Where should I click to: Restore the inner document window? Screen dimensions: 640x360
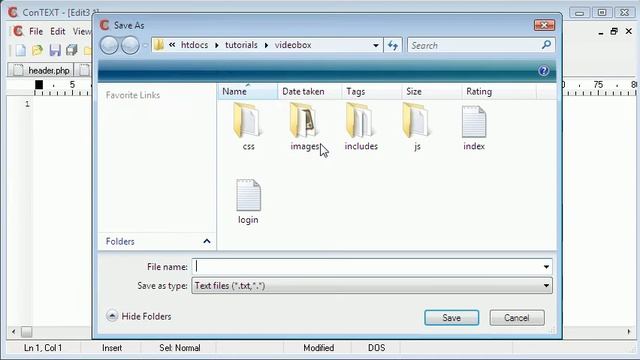pos(614,31)
